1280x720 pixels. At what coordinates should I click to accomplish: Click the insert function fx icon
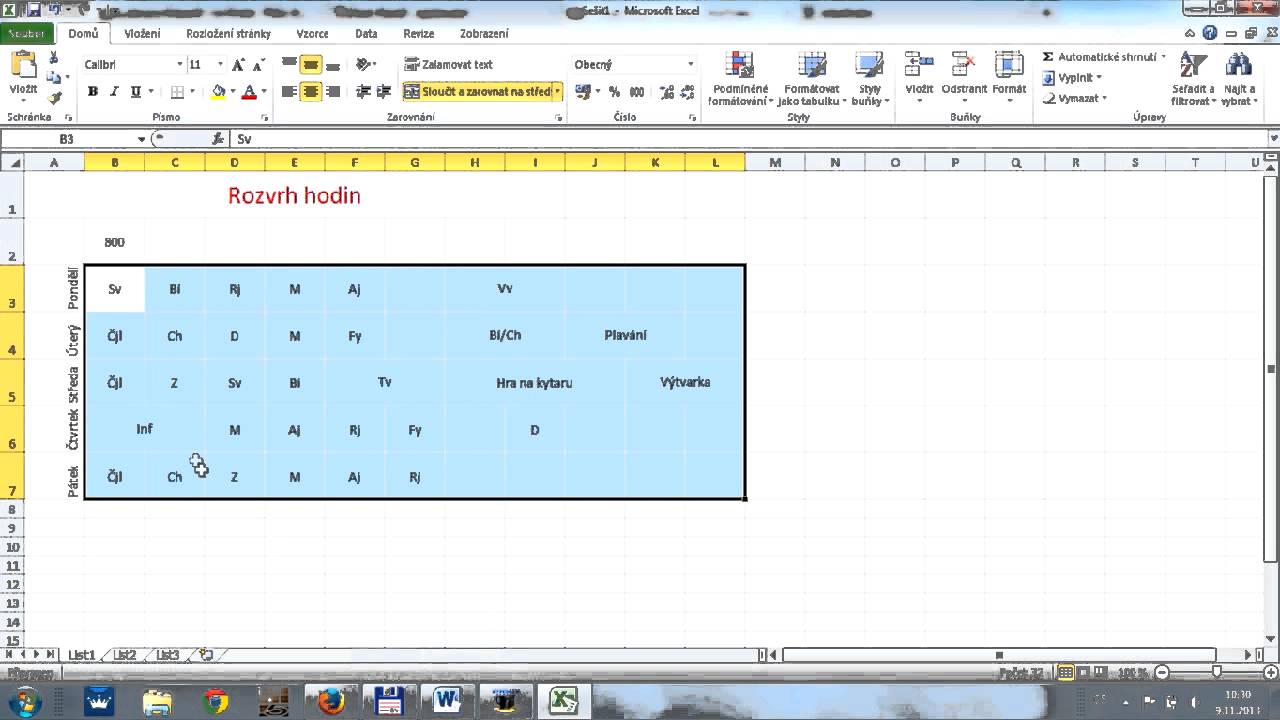pos(218,139)
